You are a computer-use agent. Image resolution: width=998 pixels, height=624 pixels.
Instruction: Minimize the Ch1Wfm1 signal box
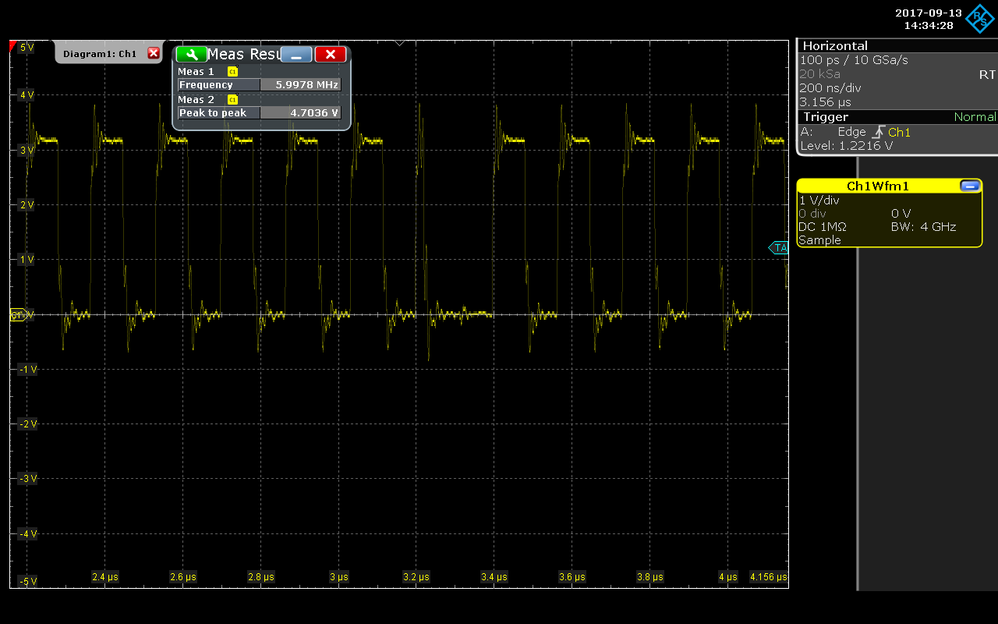(970, 185)
